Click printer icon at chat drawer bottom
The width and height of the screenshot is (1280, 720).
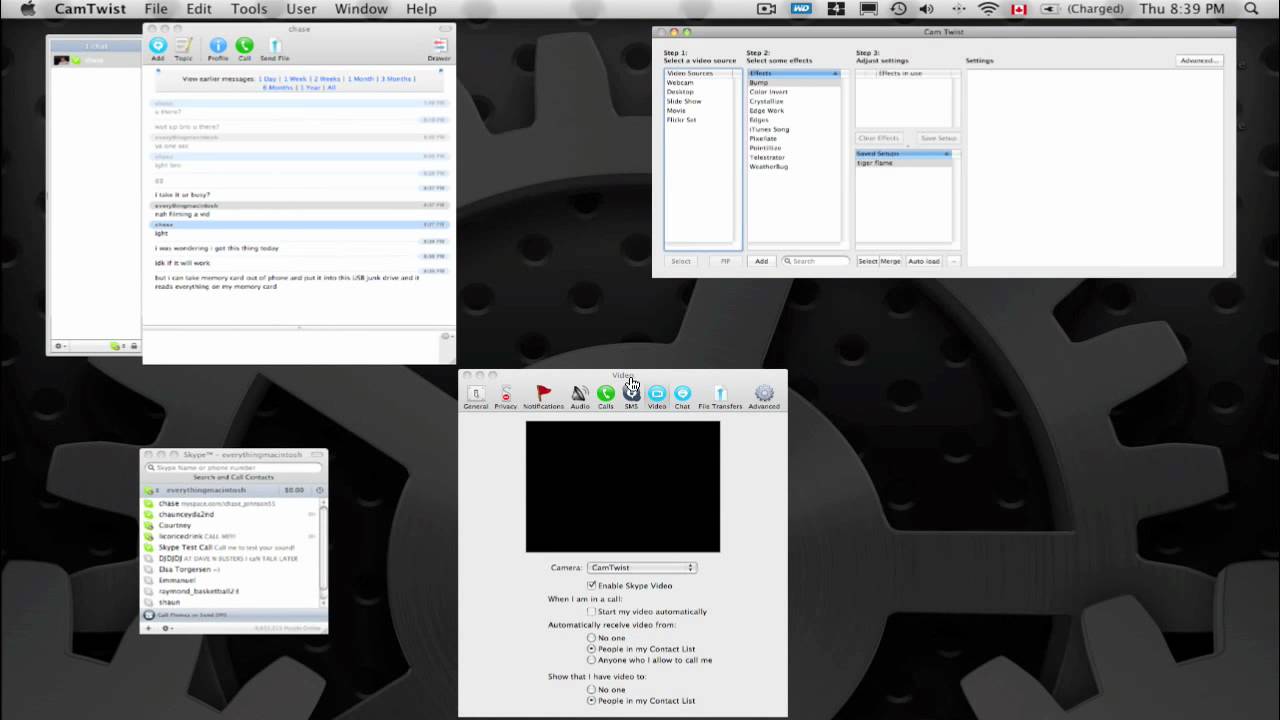pyautogui.click(x=134, y=346)
